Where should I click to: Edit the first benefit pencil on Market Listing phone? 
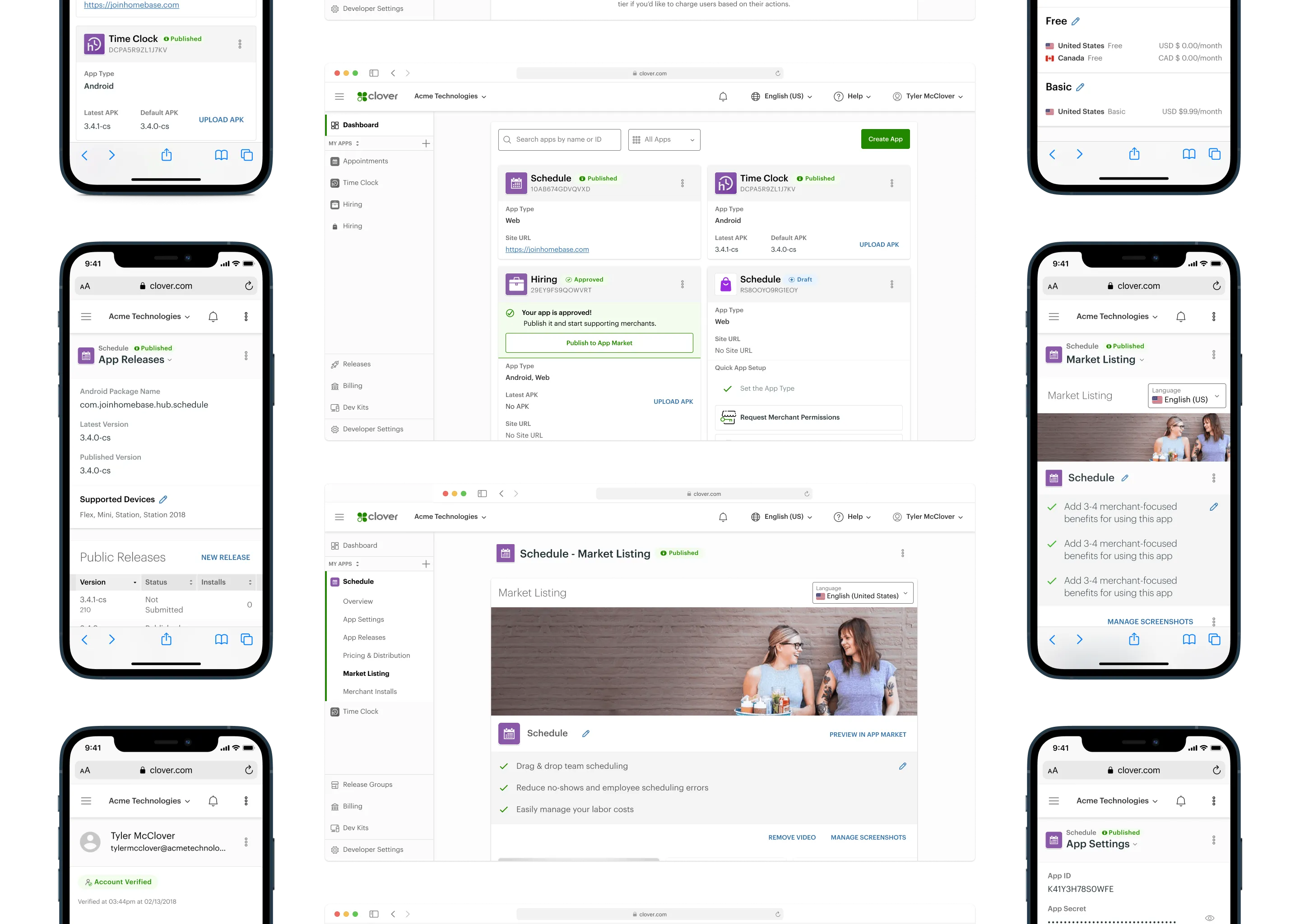pos(1214,506)
